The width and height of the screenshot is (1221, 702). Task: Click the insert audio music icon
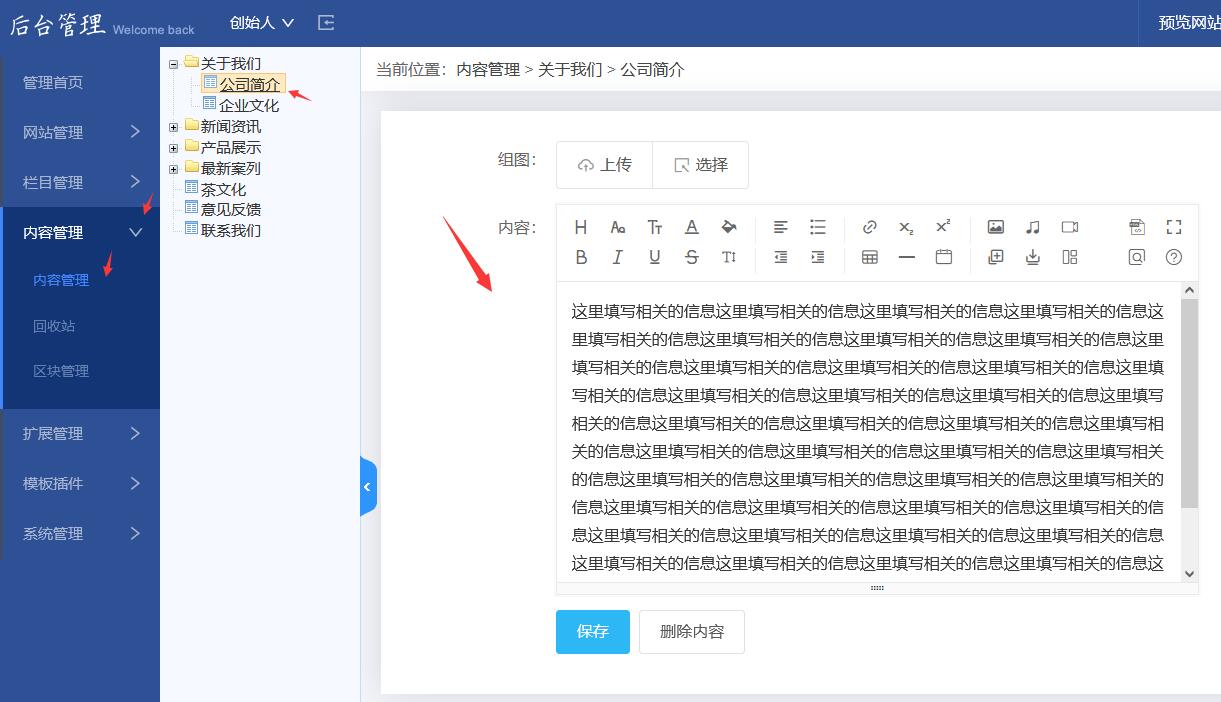tap(1032, 227)
